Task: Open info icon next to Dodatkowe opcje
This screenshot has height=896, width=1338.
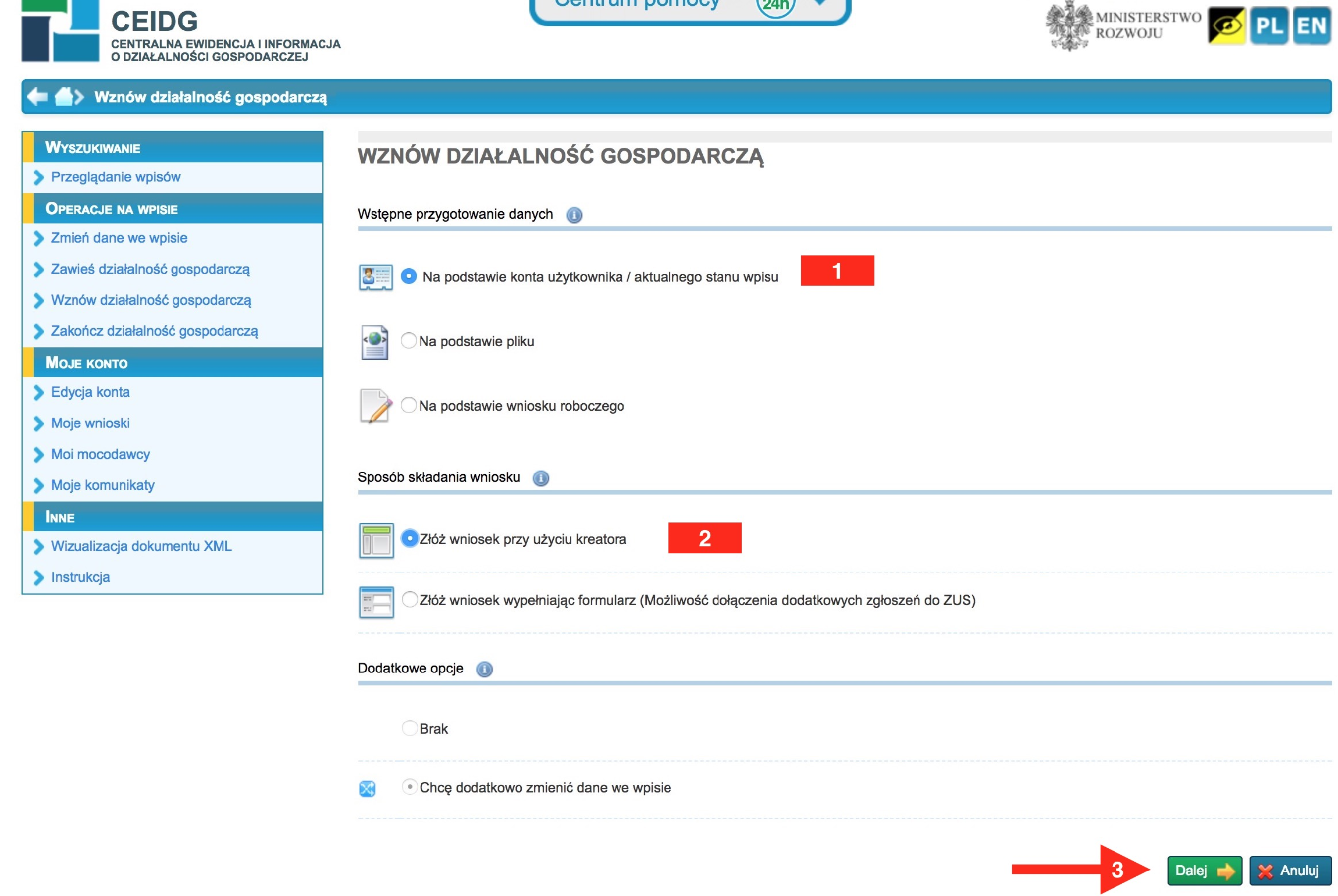Action: [485, 669]
